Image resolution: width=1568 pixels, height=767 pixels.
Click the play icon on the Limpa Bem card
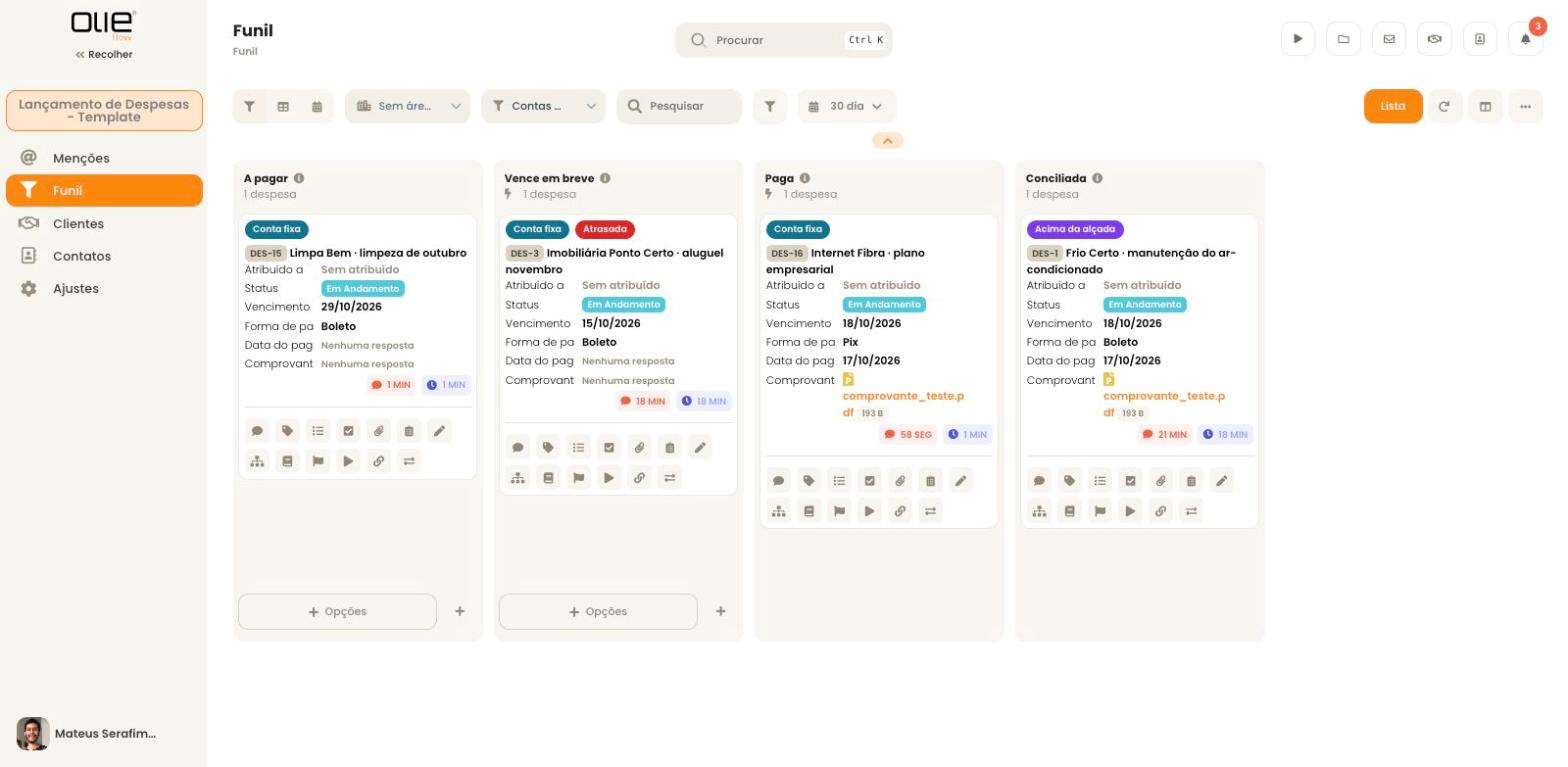pyautogui.click(x=348, y=461)
